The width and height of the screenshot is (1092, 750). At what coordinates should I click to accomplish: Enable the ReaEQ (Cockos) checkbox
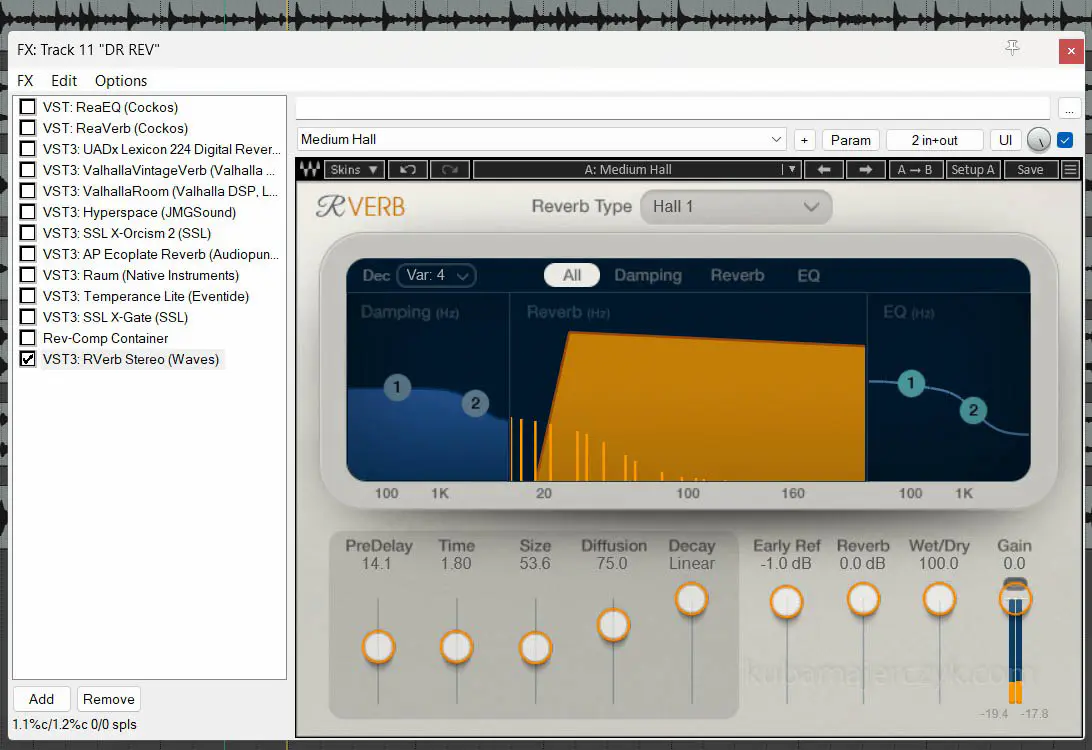point(28,107)
